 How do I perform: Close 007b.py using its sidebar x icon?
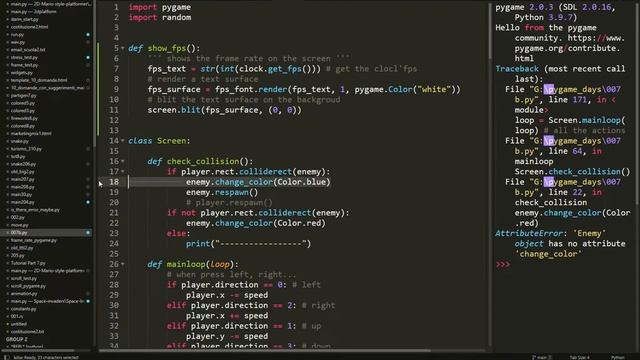7,233
